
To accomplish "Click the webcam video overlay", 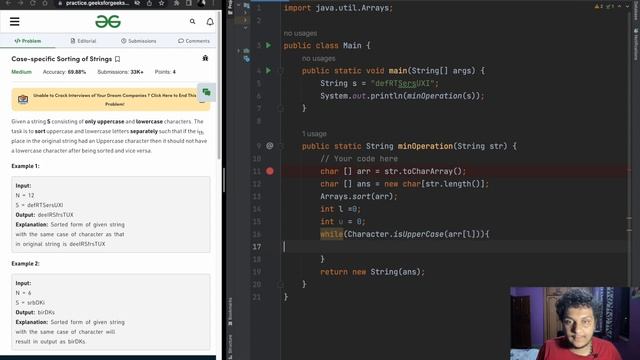I will click(575, 323).
